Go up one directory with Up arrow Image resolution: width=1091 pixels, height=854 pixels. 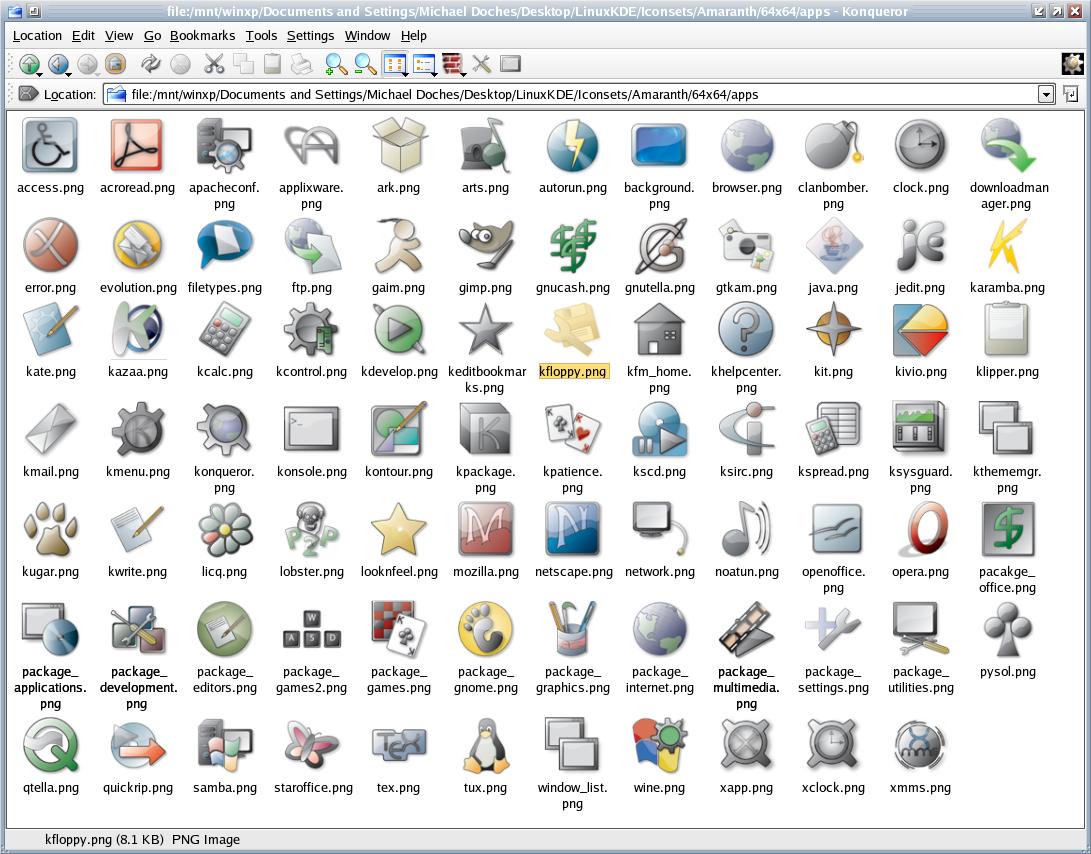coord(29,64)
